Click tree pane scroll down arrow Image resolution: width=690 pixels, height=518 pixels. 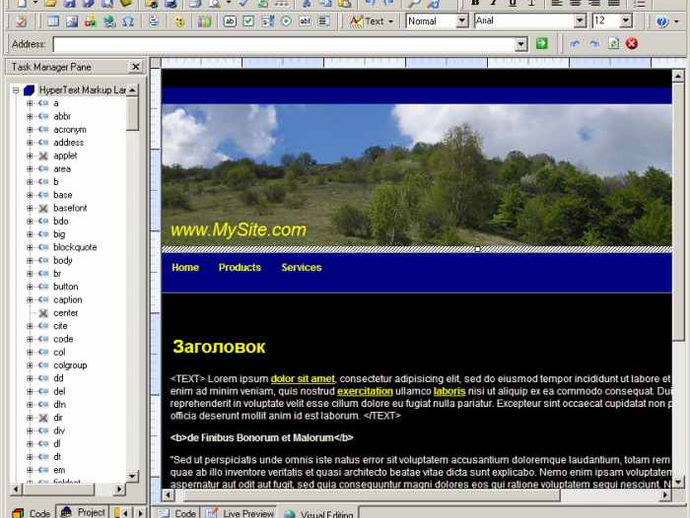click(x=132, y=476)
